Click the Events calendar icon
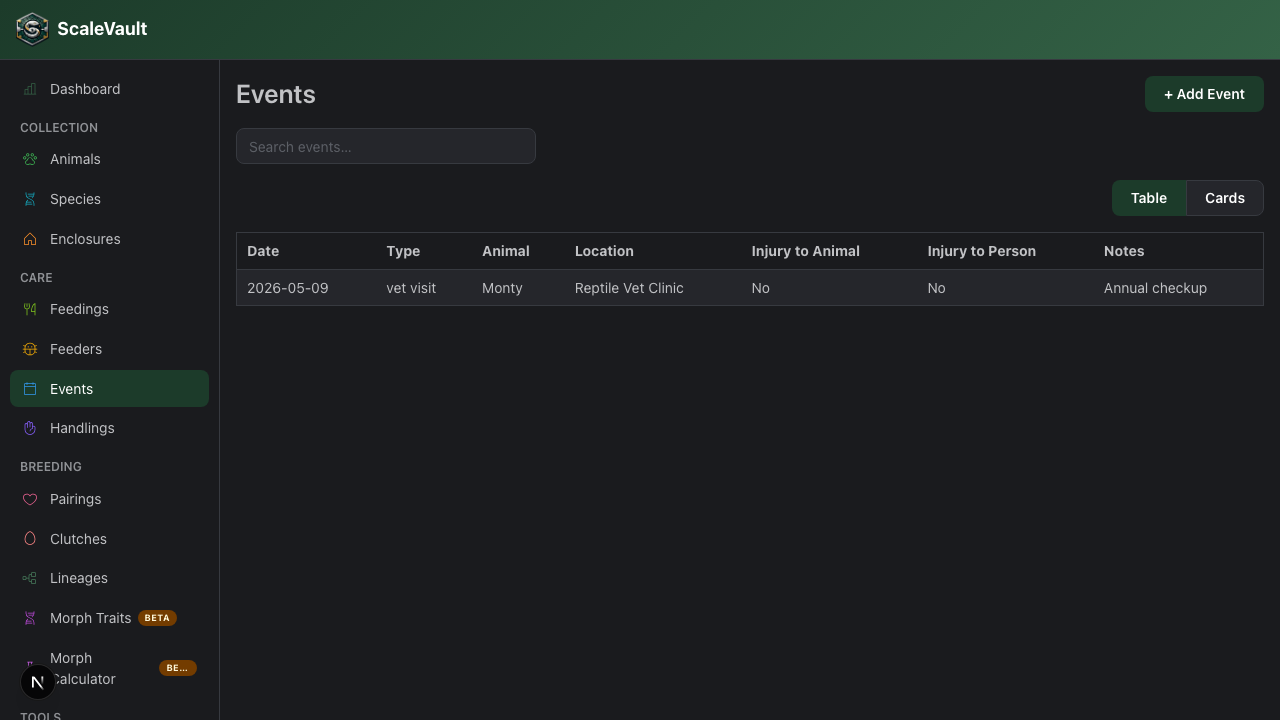This screenshot has height=720, width=1280. coord(30,389)
